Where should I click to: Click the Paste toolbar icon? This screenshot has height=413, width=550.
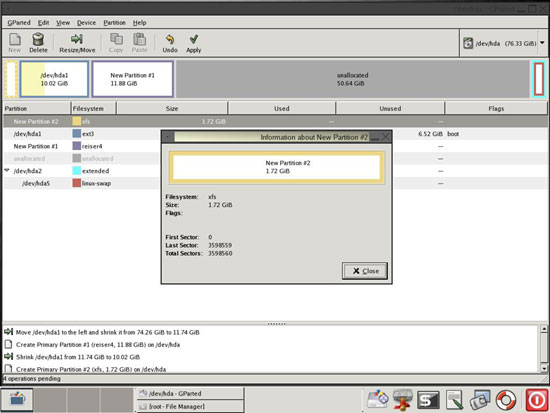coord(139,43)
